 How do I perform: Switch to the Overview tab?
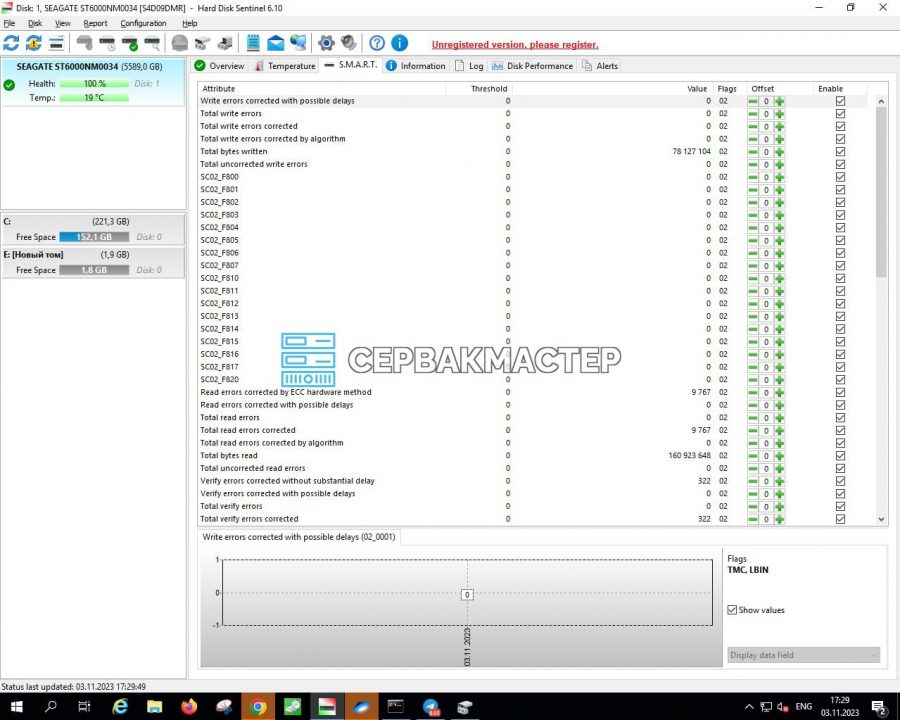[220, 66]
